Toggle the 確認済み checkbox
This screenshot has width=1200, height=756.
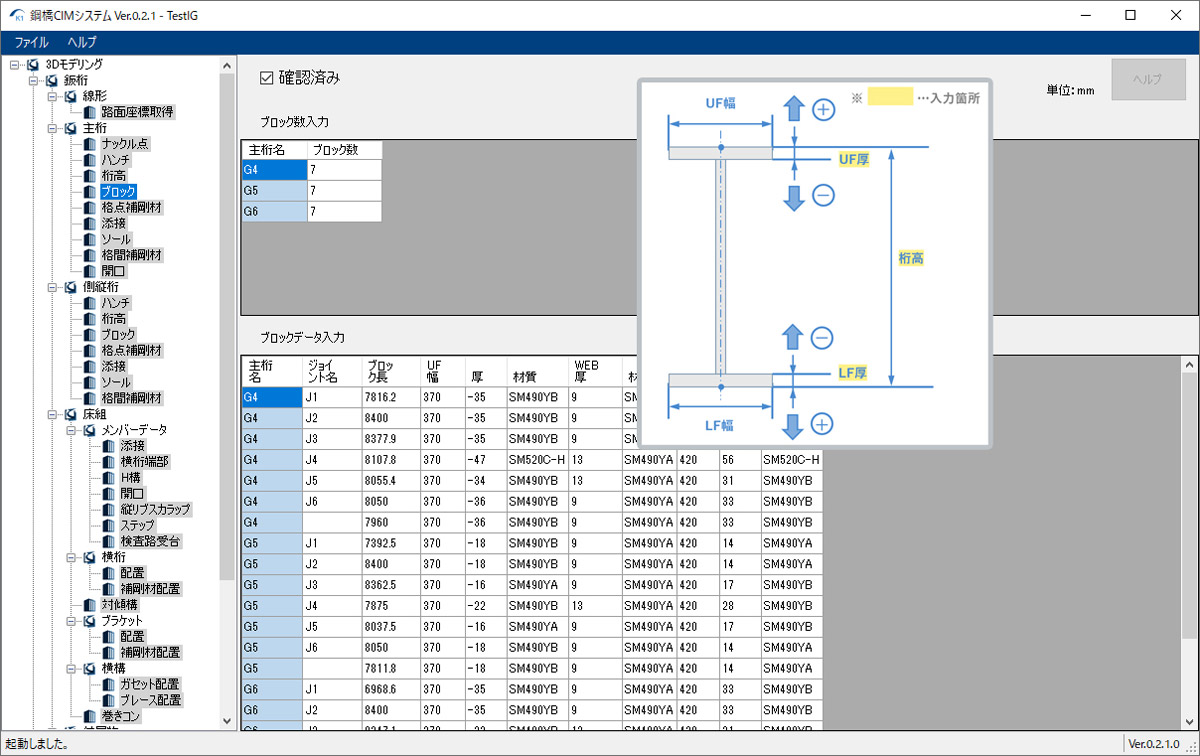pyautogui.click(x=266, y=78)
